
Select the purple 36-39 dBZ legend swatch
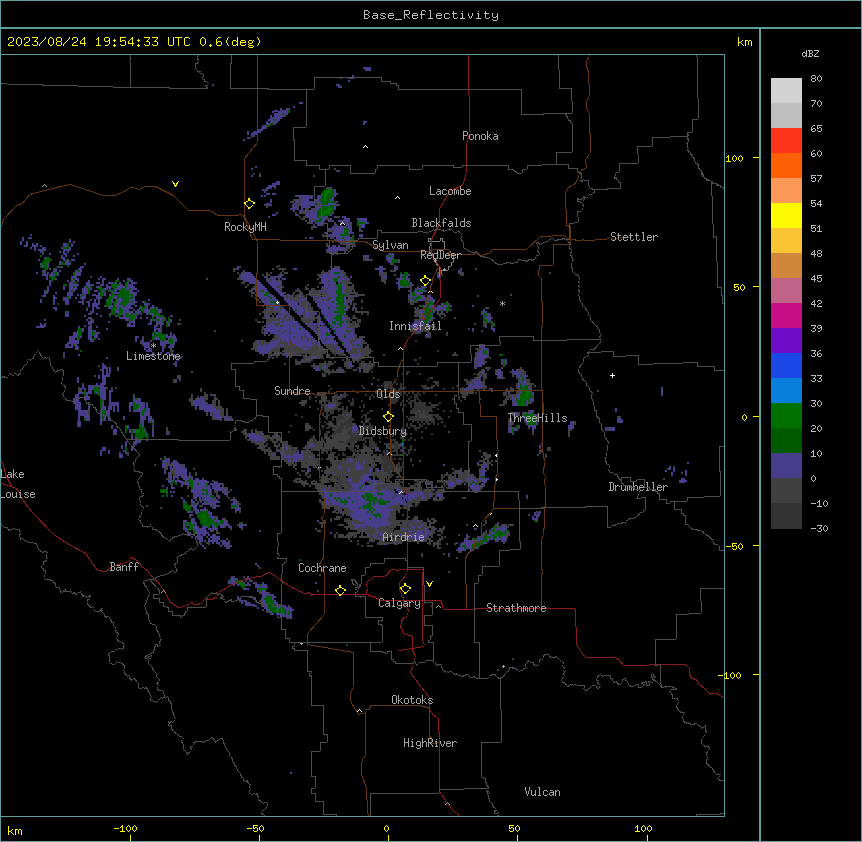(786, 341)
